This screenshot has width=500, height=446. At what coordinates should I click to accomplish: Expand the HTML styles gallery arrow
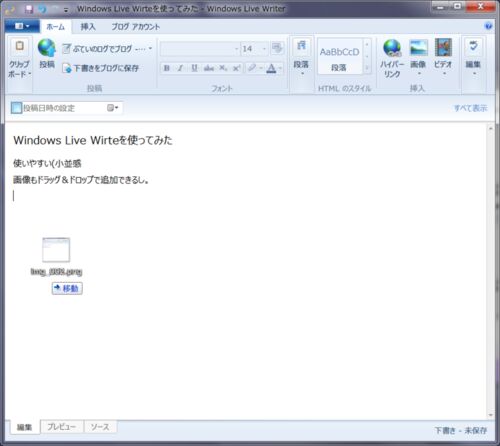click(x=367, y=68)
